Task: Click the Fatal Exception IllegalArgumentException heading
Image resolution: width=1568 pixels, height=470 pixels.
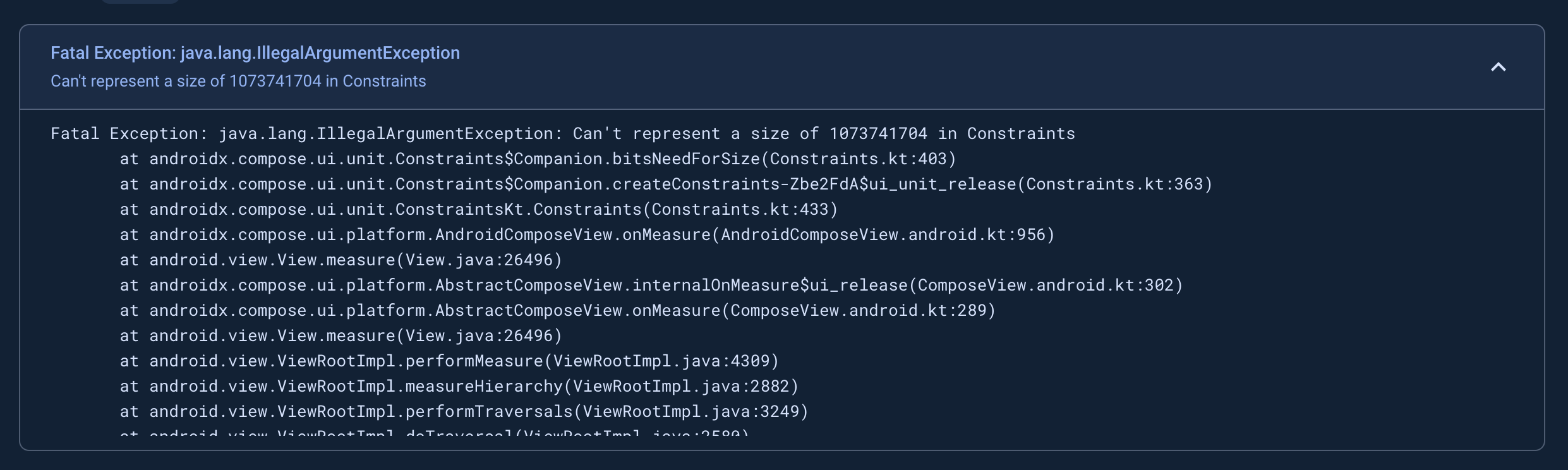Action: (255, 53)
